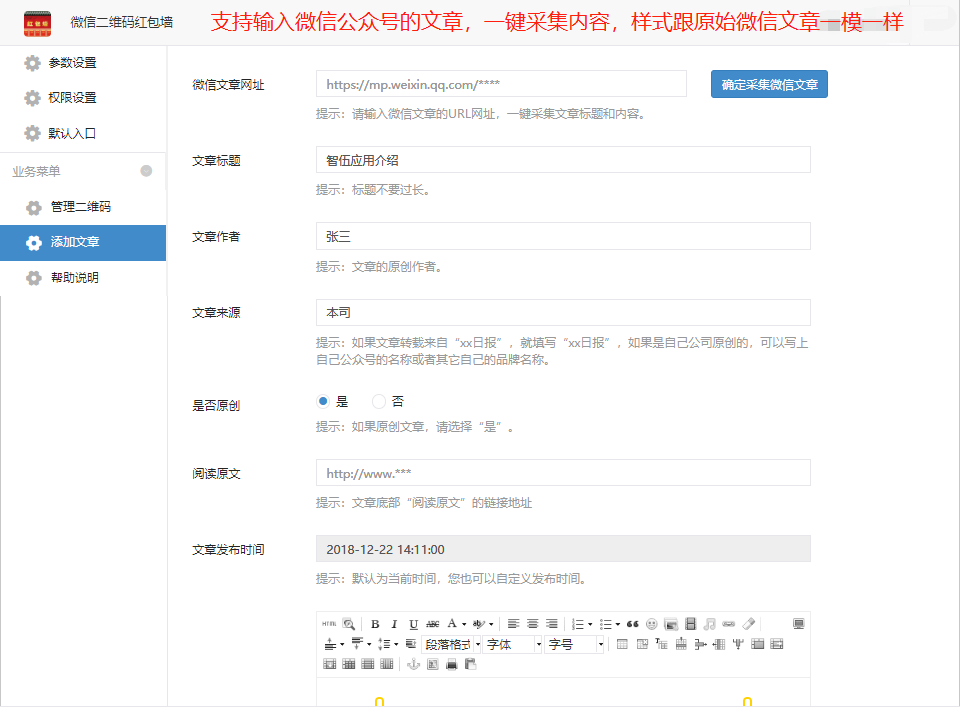This screenshot has height=708, width=960.
Task: Open 管理二维码 menu item
Action: [83, 207]
